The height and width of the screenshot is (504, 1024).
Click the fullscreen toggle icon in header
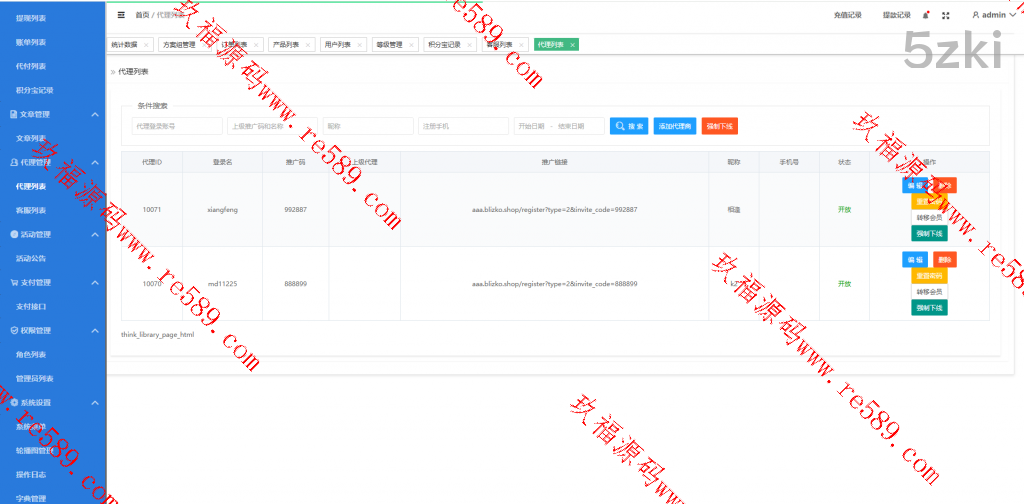945,15
